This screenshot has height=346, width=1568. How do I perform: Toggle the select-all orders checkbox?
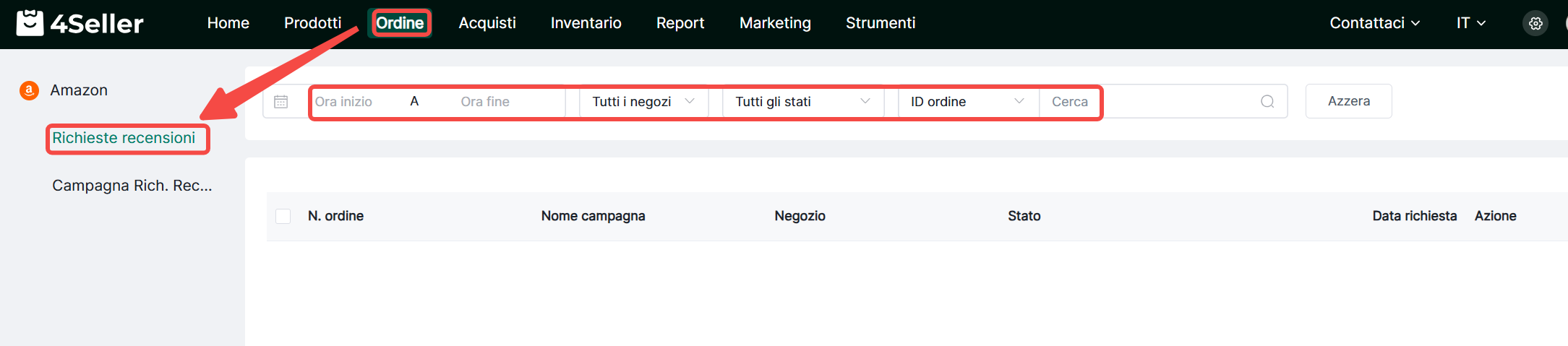[283, 216]
